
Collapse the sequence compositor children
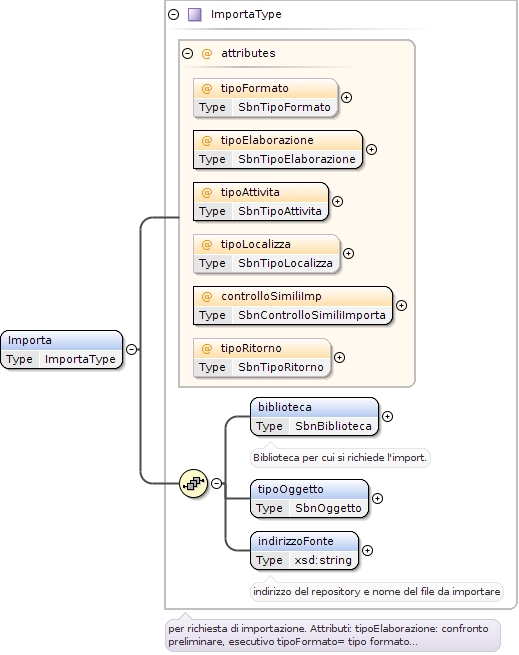click(x=216, y=483)
